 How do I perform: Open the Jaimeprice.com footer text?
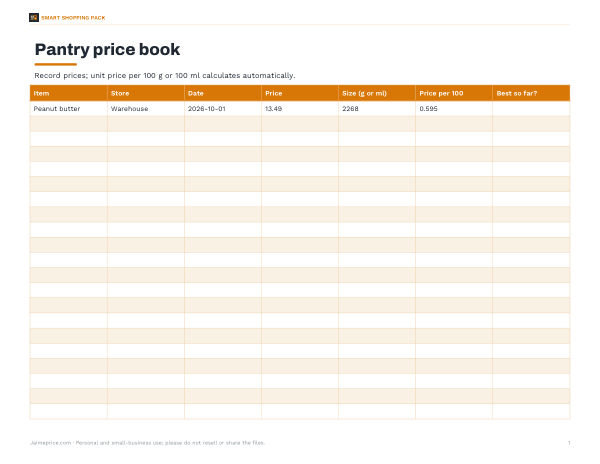(147, 443)
